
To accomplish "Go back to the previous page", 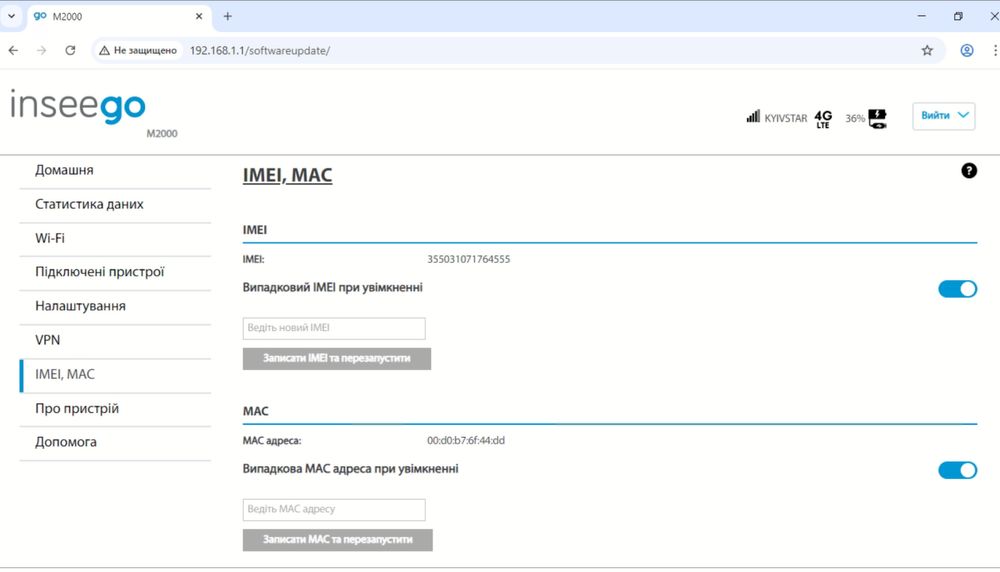I will coord(13,50).
